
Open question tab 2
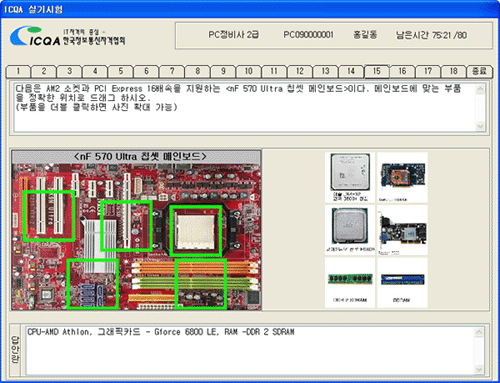pyautogui.click(x=44, y=71)
